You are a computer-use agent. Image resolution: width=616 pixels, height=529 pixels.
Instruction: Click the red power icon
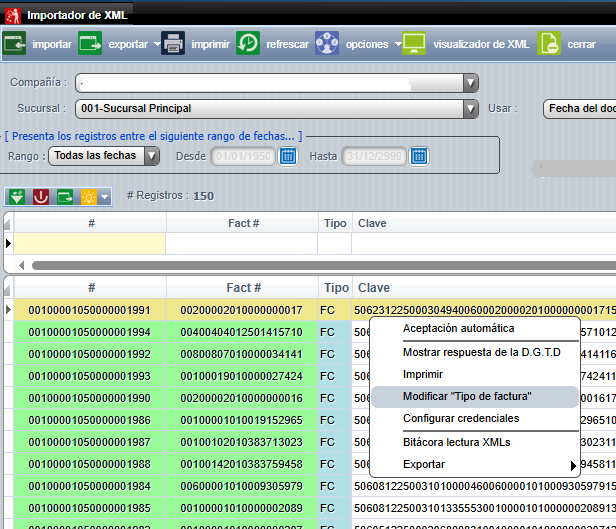(41, 197)
